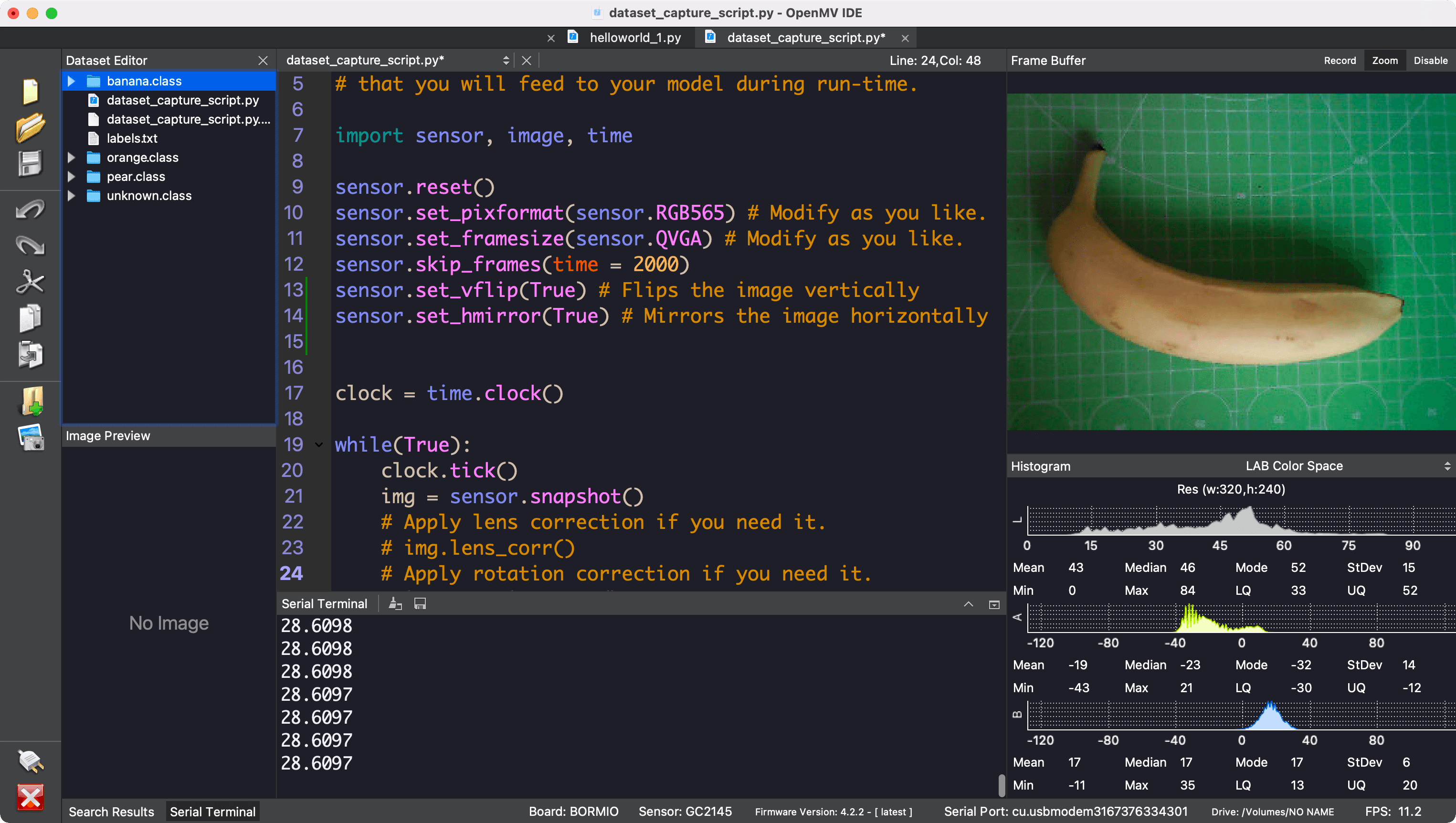Toggle the Record button in Frame Buffer
Screen dimensions: 1456x823
pyautogui.click(x=1340, y=61)
